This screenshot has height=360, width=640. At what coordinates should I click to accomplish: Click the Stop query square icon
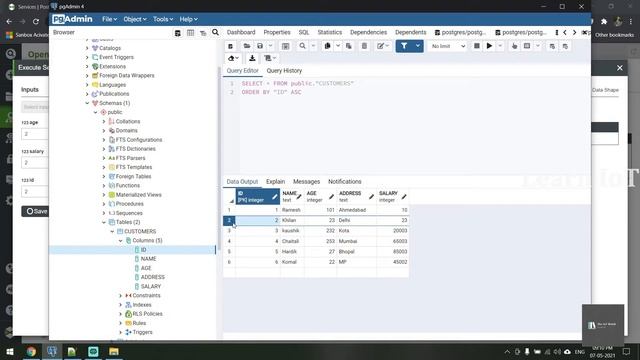476,46
